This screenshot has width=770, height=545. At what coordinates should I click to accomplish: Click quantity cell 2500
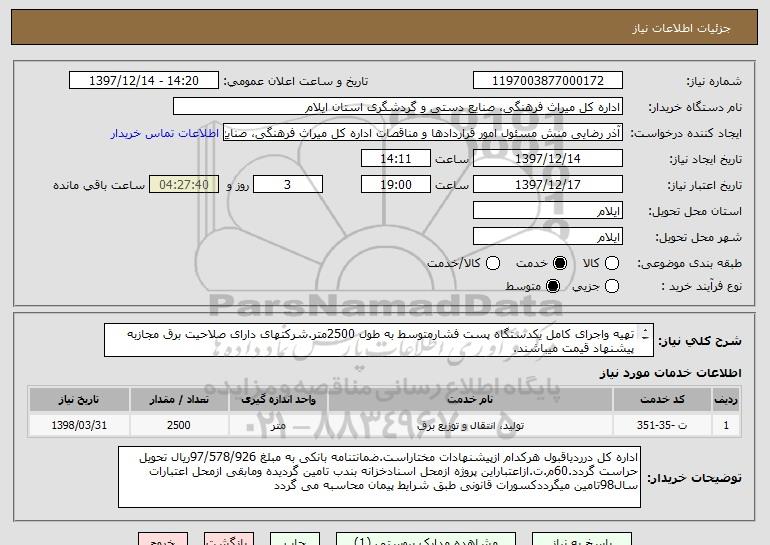point(179,425)
